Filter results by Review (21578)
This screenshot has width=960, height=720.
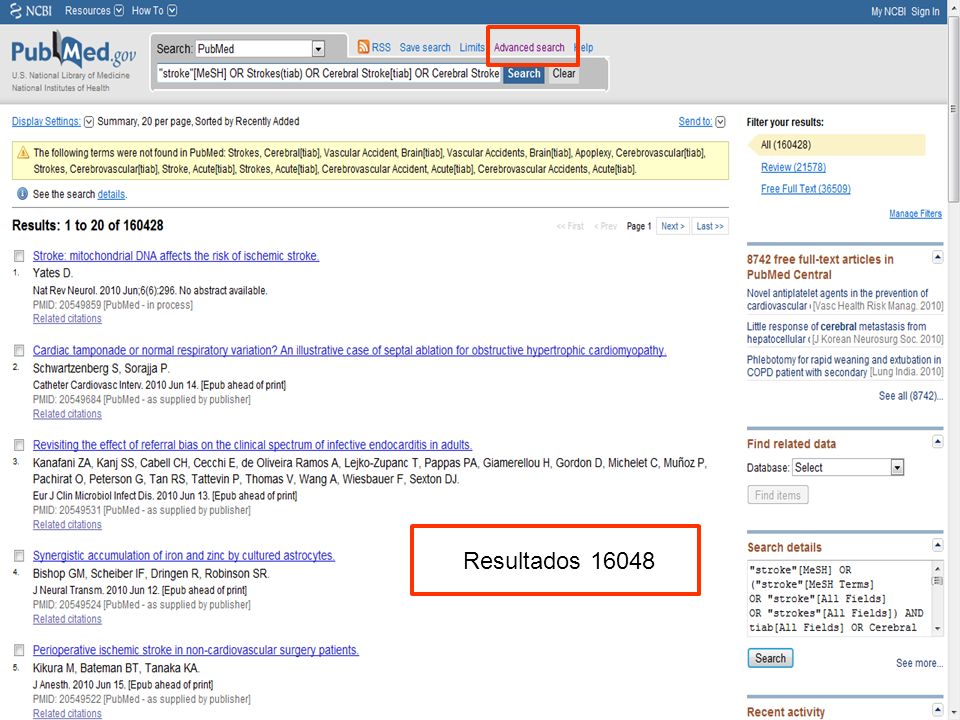pos(793,167)
